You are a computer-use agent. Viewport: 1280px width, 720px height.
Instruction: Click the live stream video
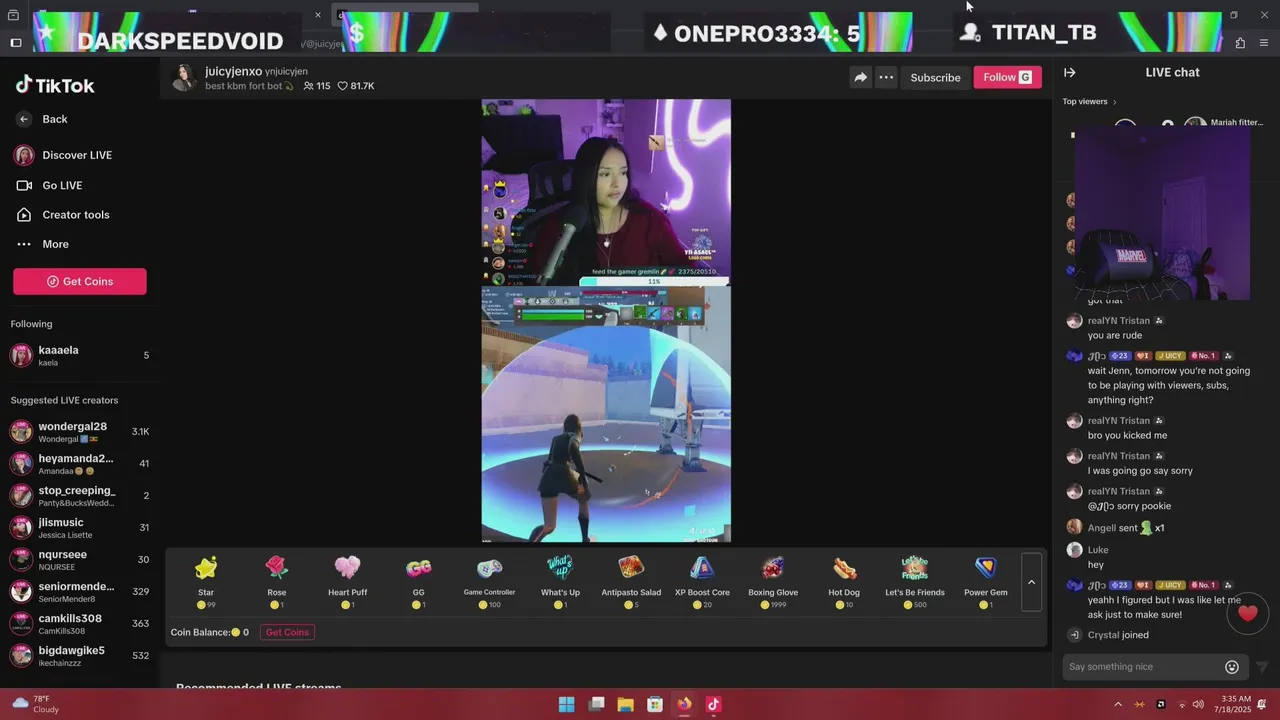[x=606, y=321]
